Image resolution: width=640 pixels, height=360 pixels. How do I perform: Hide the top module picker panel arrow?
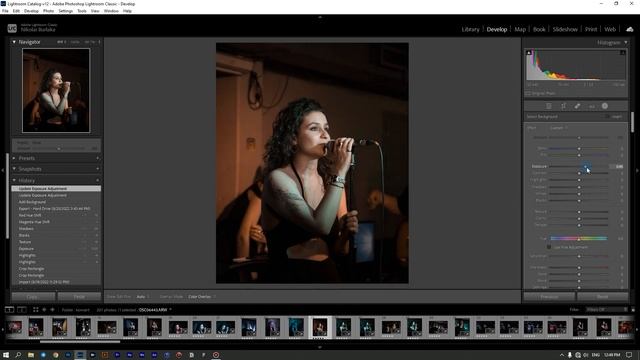pyautogui.click(x=320, y=17)
